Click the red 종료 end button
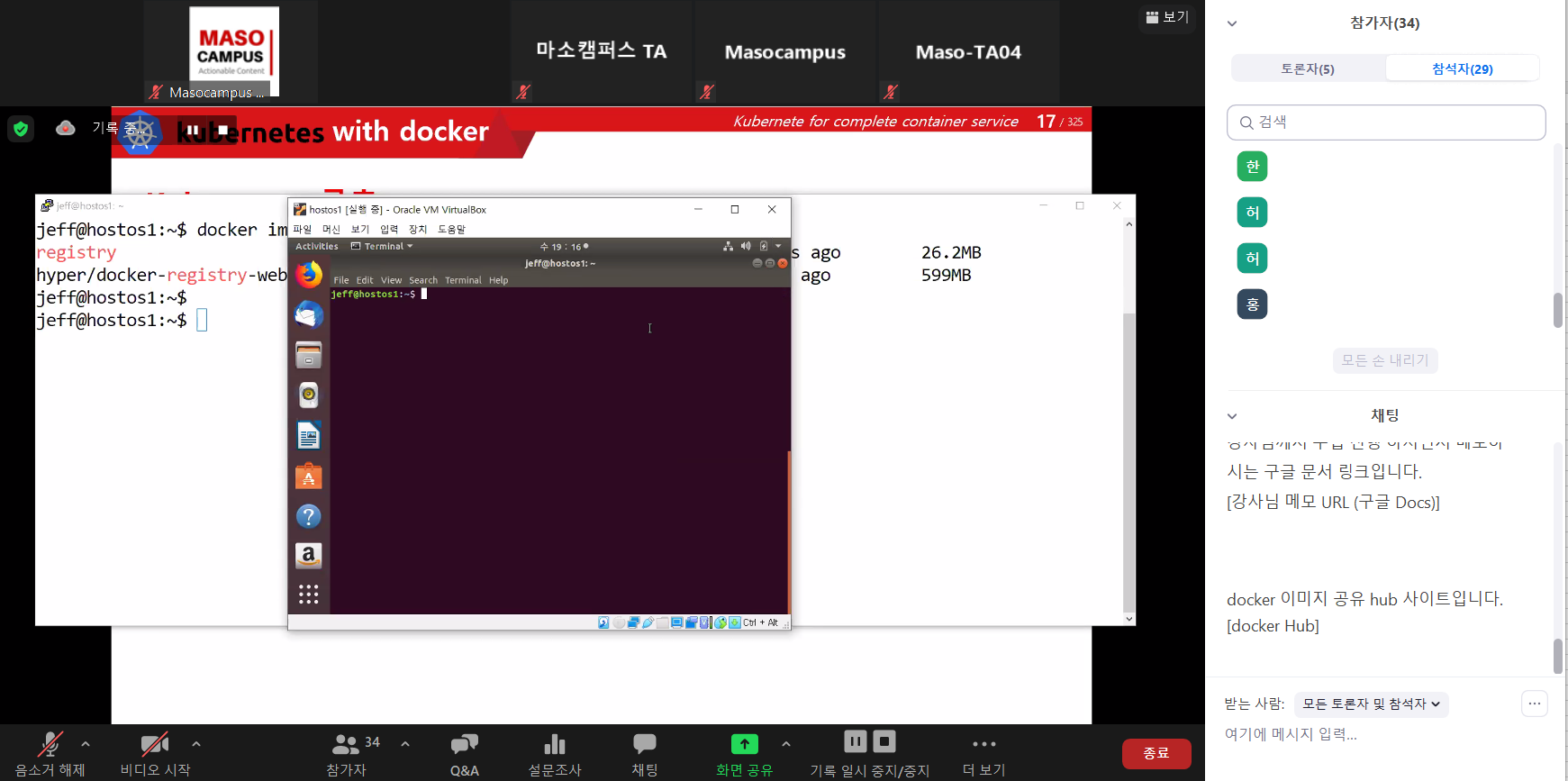Screen dimensions: 1568x781 [1156, 753]
